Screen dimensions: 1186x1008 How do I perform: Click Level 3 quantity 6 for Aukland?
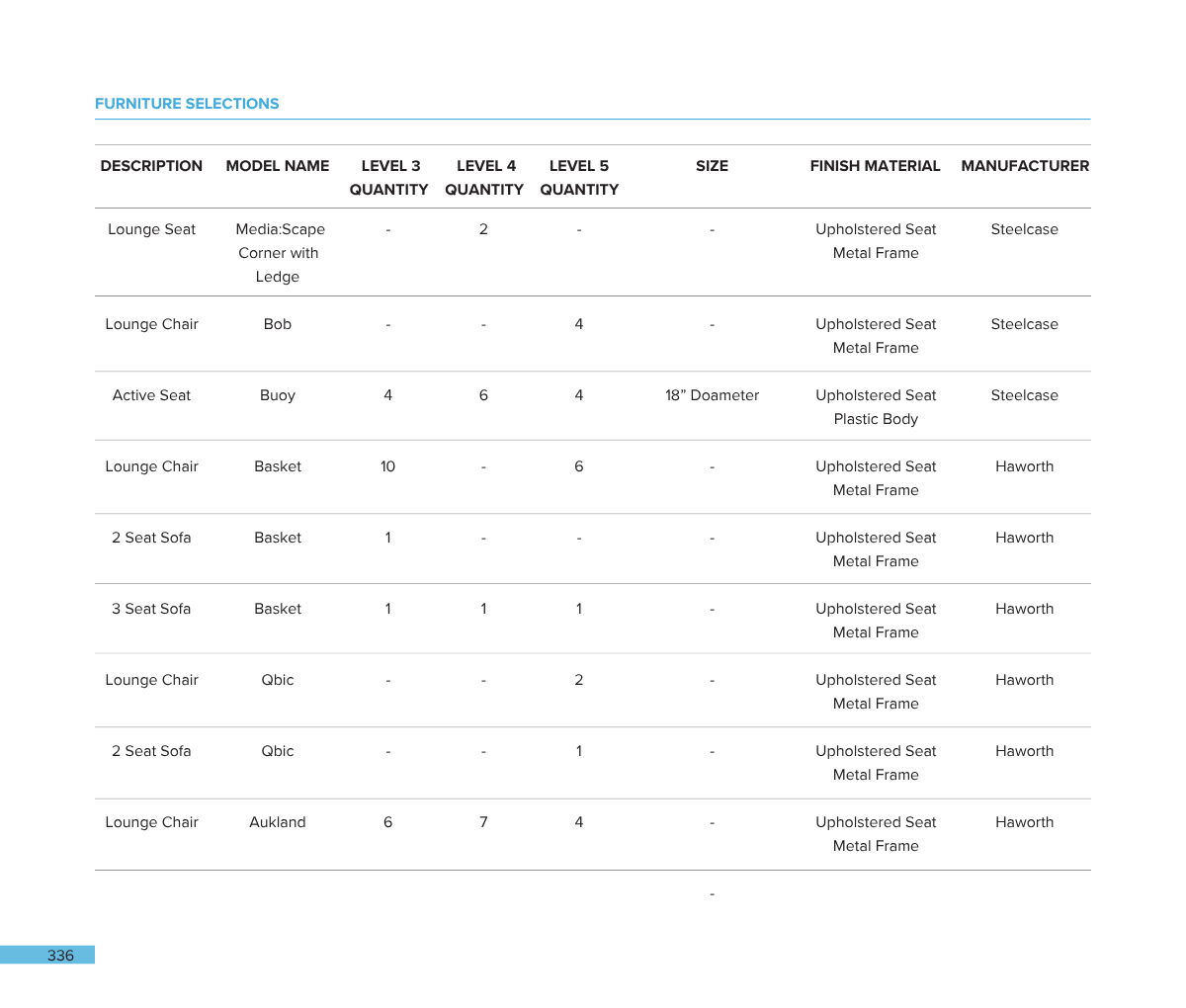coord(387,822)
